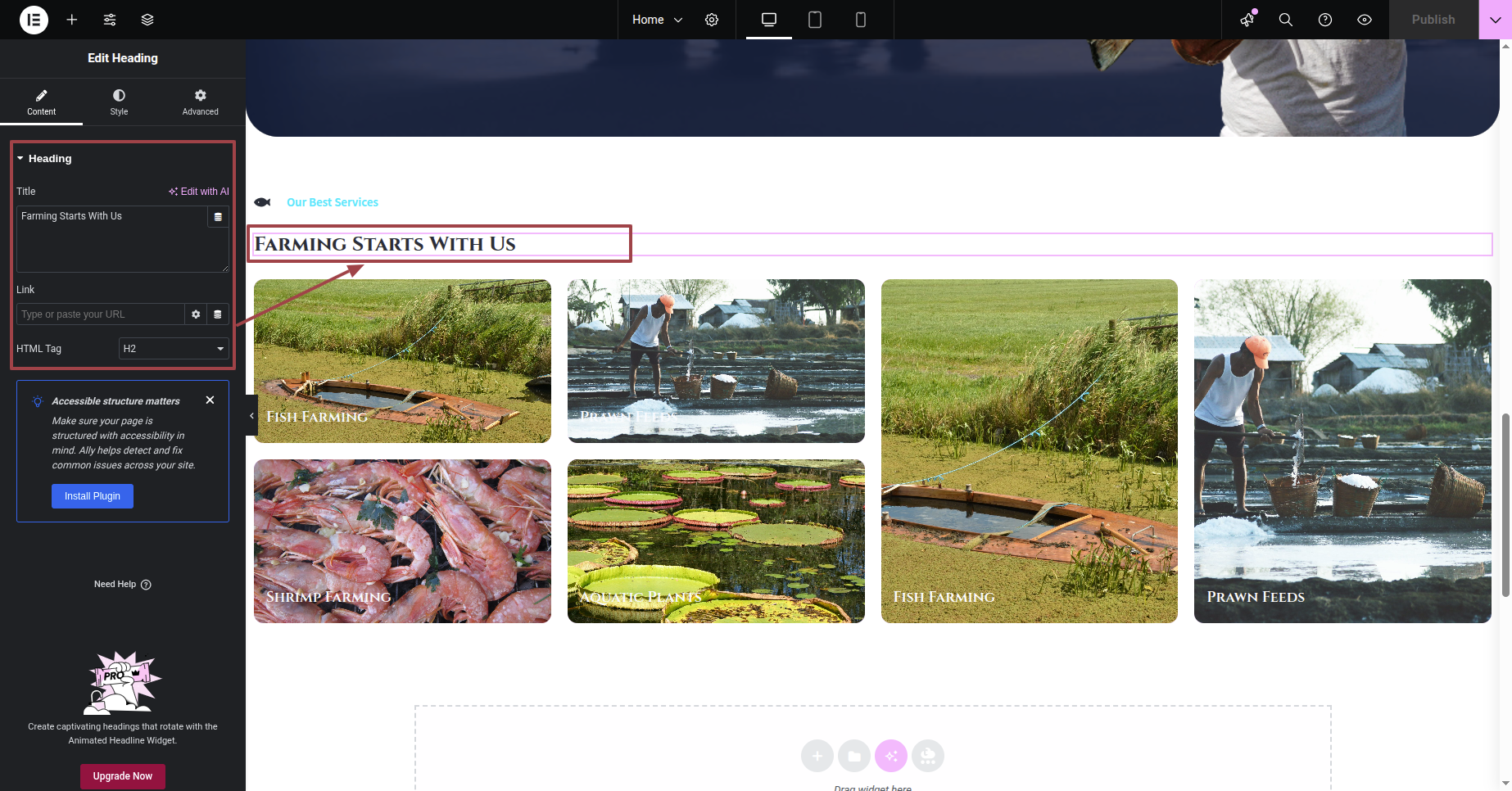Open the Finder search icon
Image resolution: width=1512 pixels, height=791 pixels.
pos(1286,20)
